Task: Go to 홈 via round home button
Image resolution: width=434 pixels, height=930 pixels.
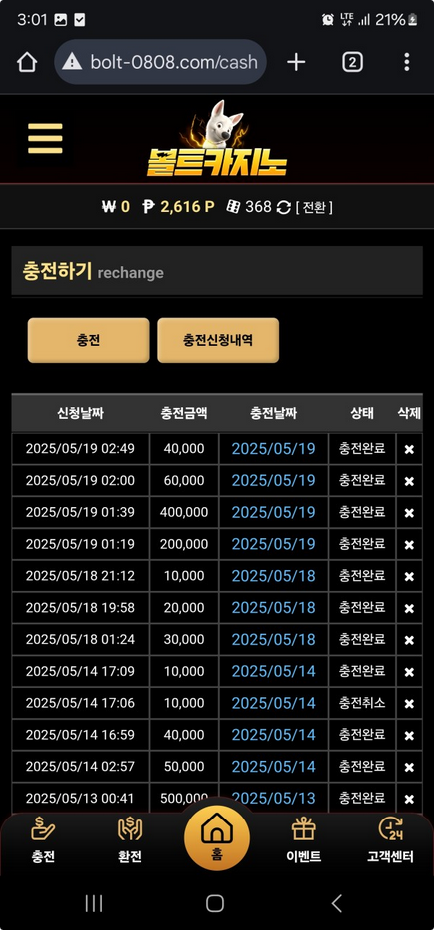Action: [x=217, y=837]
